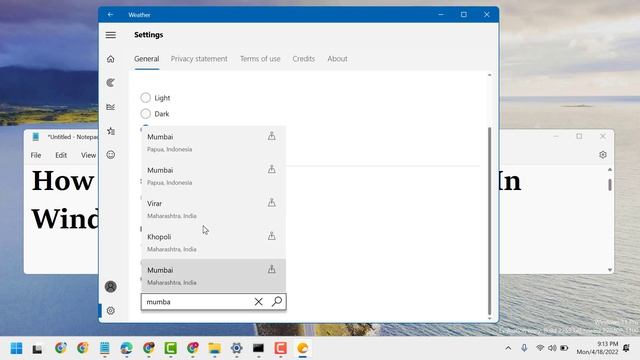Image resolution: width=640 pixels, height=360 pixels.
Task: Click the back arrow in Weather title bar
Action: click(111, 15)
